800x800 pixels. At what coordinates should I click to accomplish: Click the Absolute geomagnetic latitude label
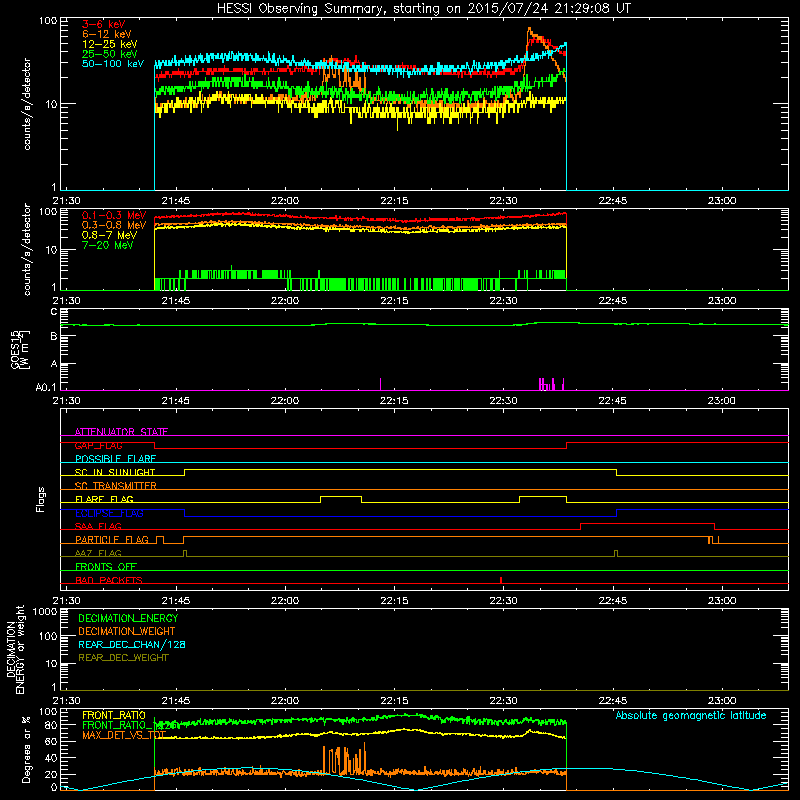tap(691, 716)
